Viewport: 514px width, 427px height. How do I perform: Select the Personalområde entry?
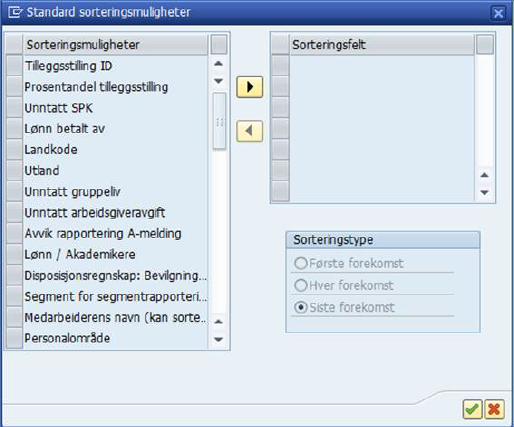tap(115, 338)
